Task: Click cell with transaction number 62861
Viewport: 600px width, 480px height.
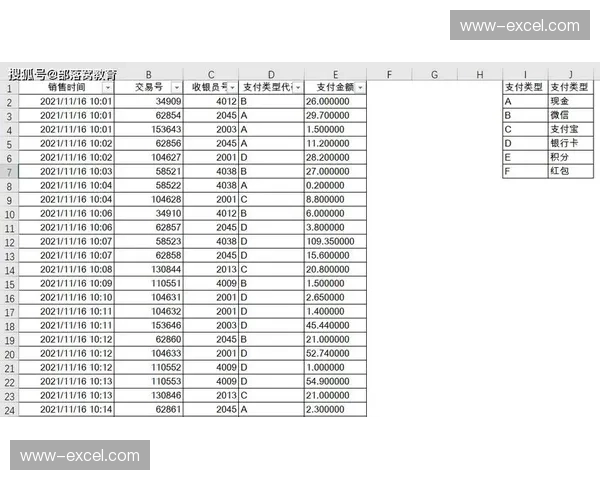Action: point(148,410)
